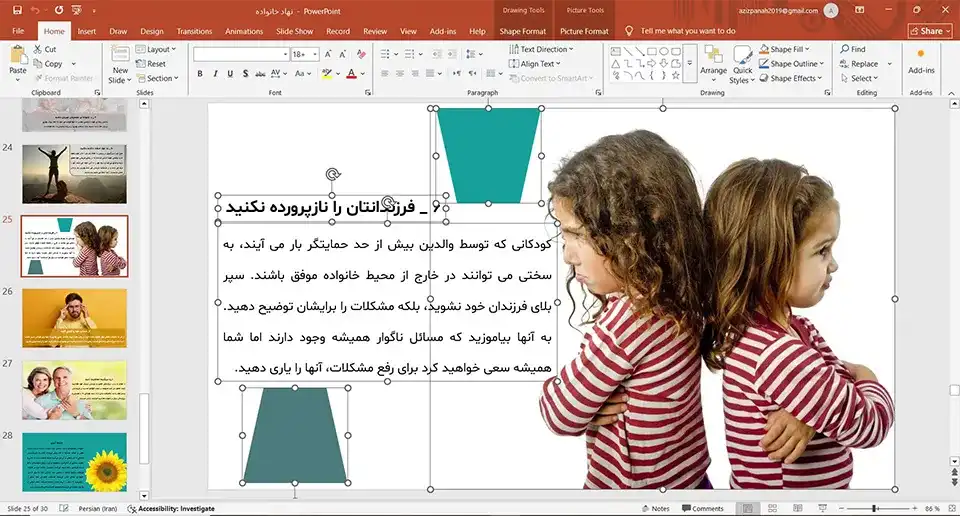This screenshot has height=516, width=960.
Task: Open the Shape Fill dropdown
Action: (x=784, y=49)
